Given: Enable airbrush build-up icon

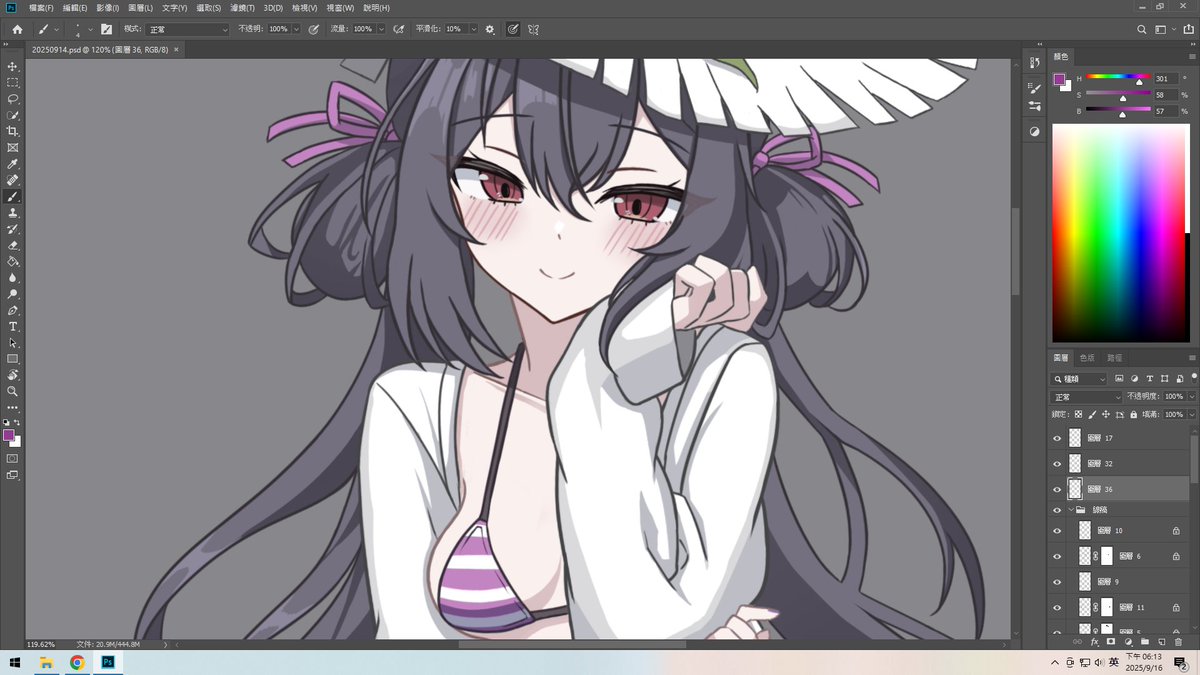Looking at the screenshot, I should 398,29.
